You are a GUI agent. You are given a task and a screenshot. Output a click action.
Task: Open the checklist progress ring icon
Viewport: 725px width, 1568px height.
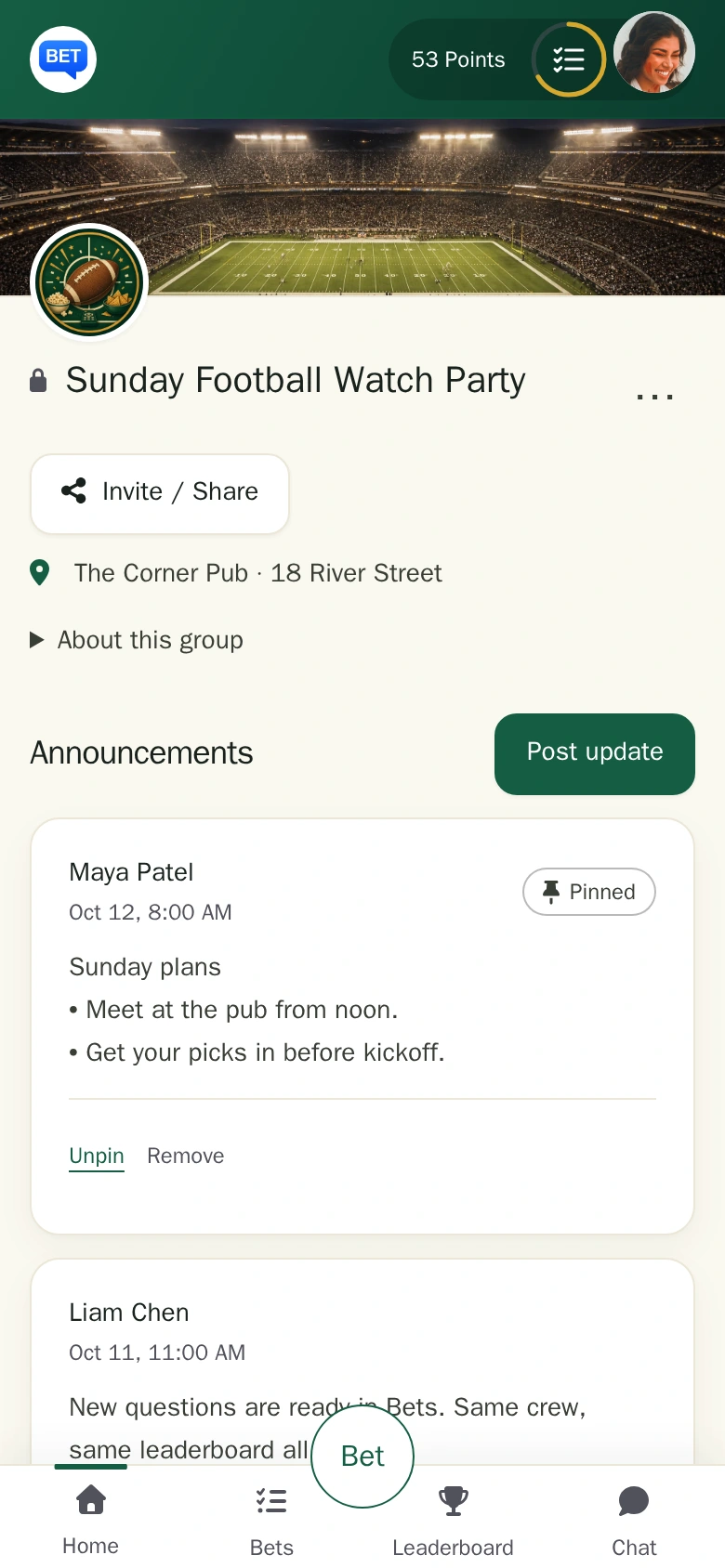pyautogui.click(x=569, y=59)
